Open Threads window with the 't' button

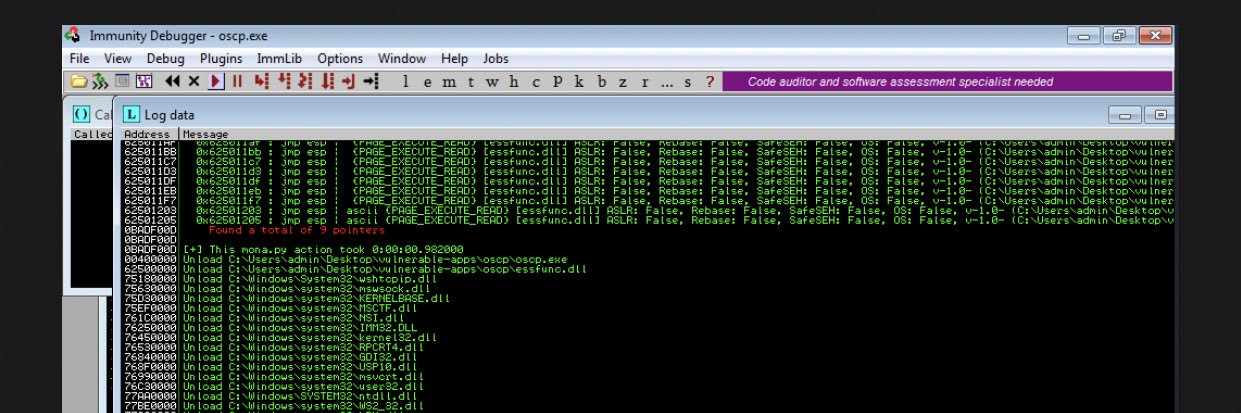(x=470, y=82)
